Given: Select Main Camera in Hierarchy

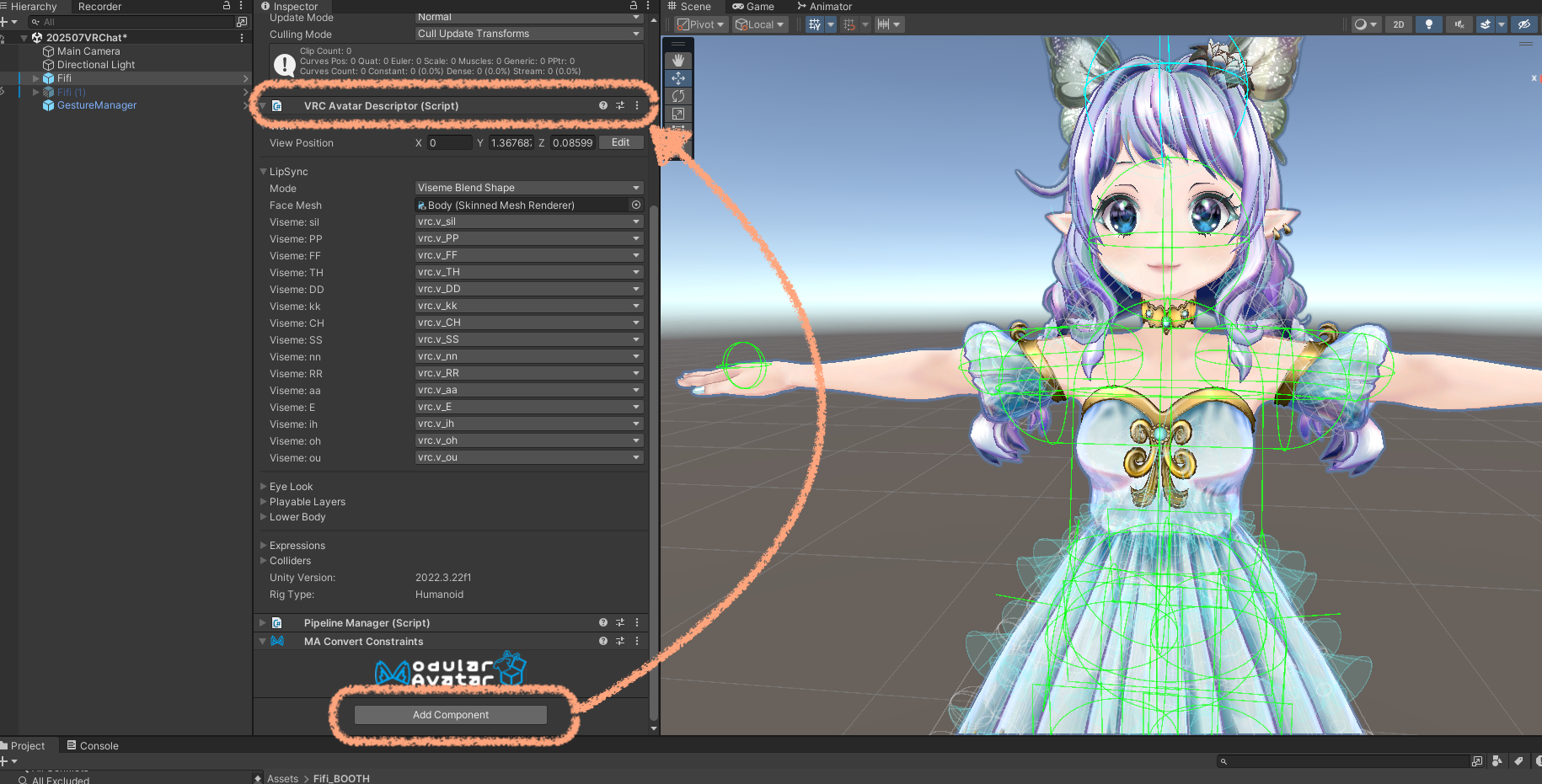Looking at the screenshot, I should pos(88,51).
